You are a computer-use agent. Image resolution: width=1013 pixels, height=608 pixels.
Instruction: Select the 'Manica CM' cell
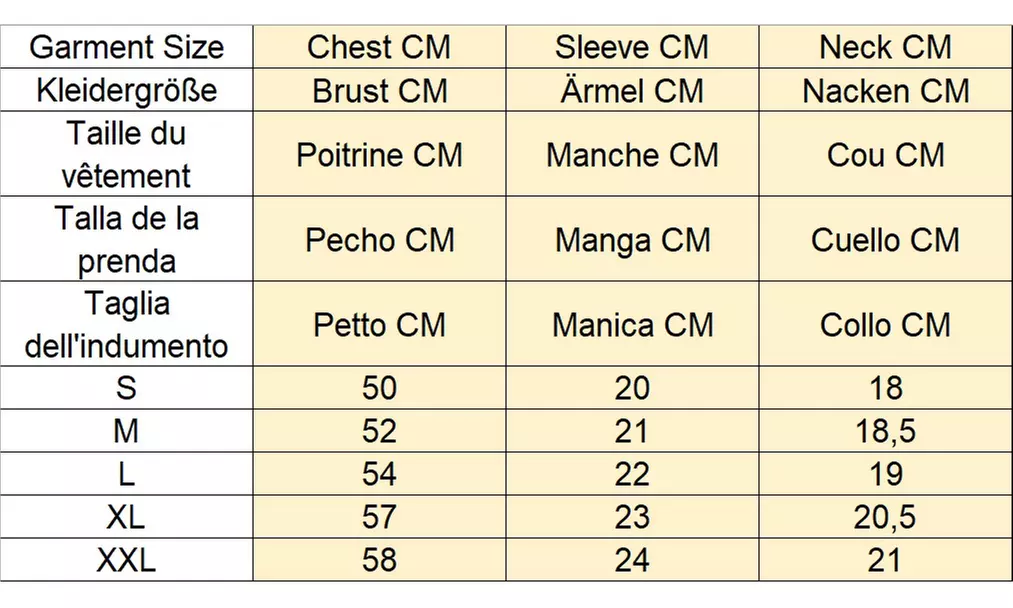pos(632,325)
